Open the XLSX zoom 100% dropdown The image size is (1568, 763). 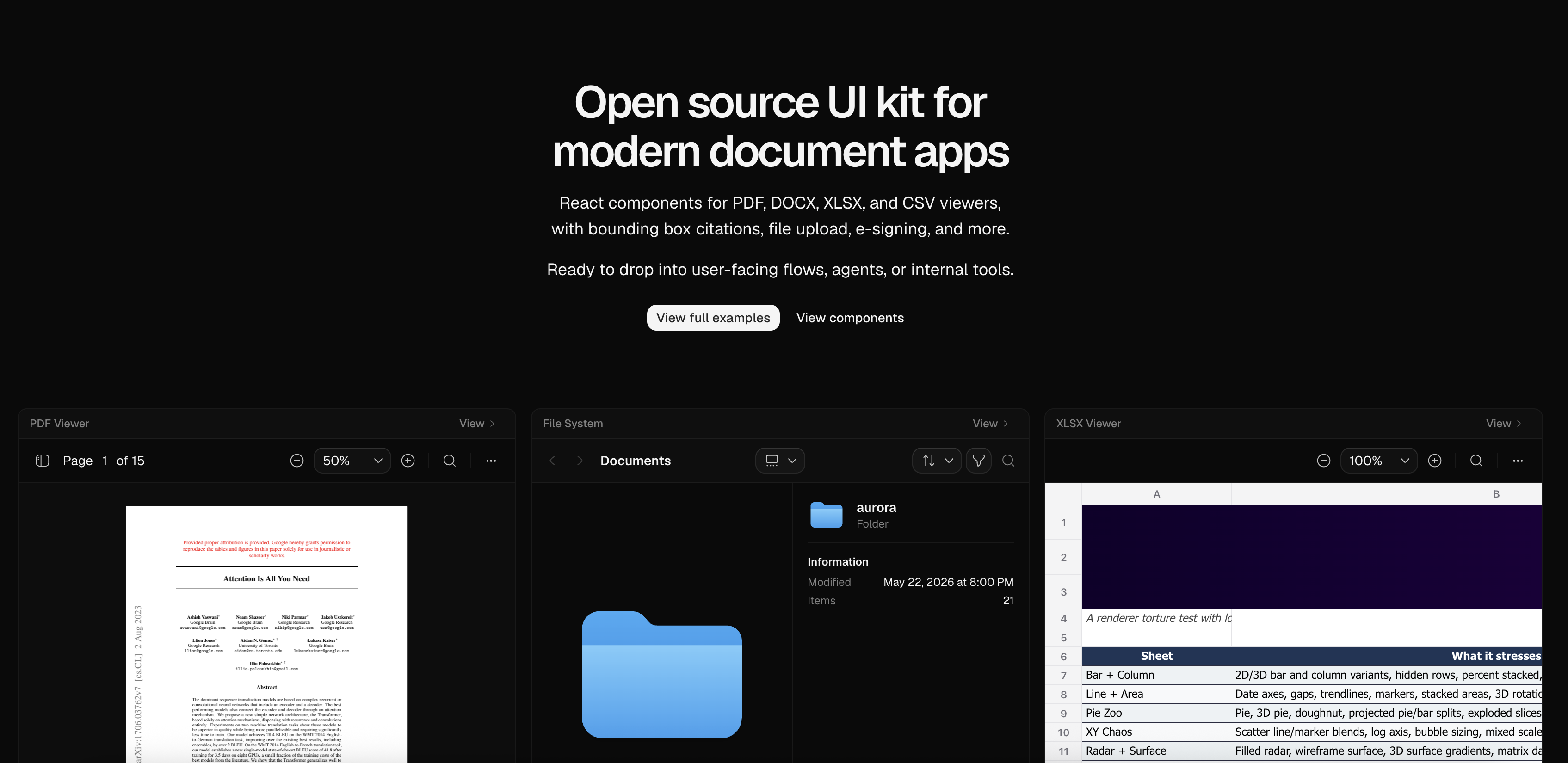tap(1379, 461)
